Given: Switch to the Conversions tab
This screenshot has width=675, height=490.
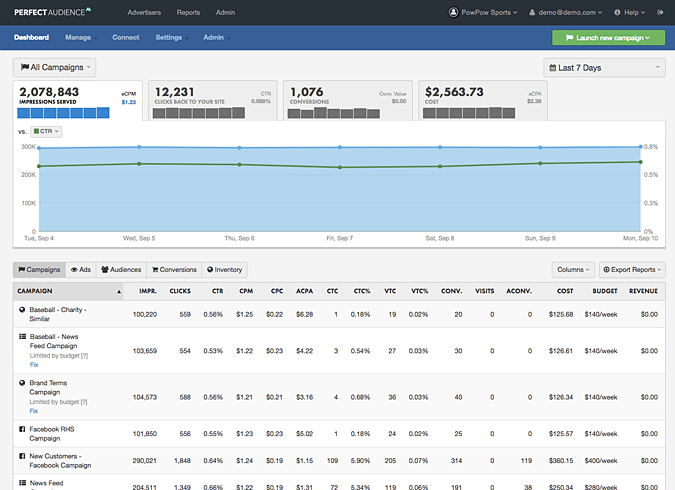Looking at the screenshot, I should (x=174, y=270).
